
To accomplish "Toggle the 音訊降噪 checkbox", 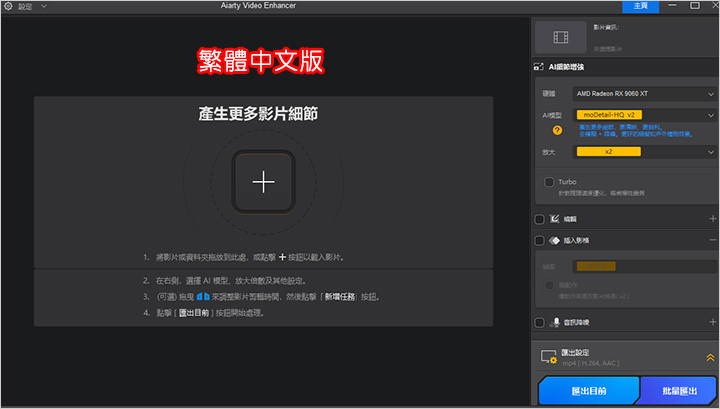I will [x=540, y=323].
